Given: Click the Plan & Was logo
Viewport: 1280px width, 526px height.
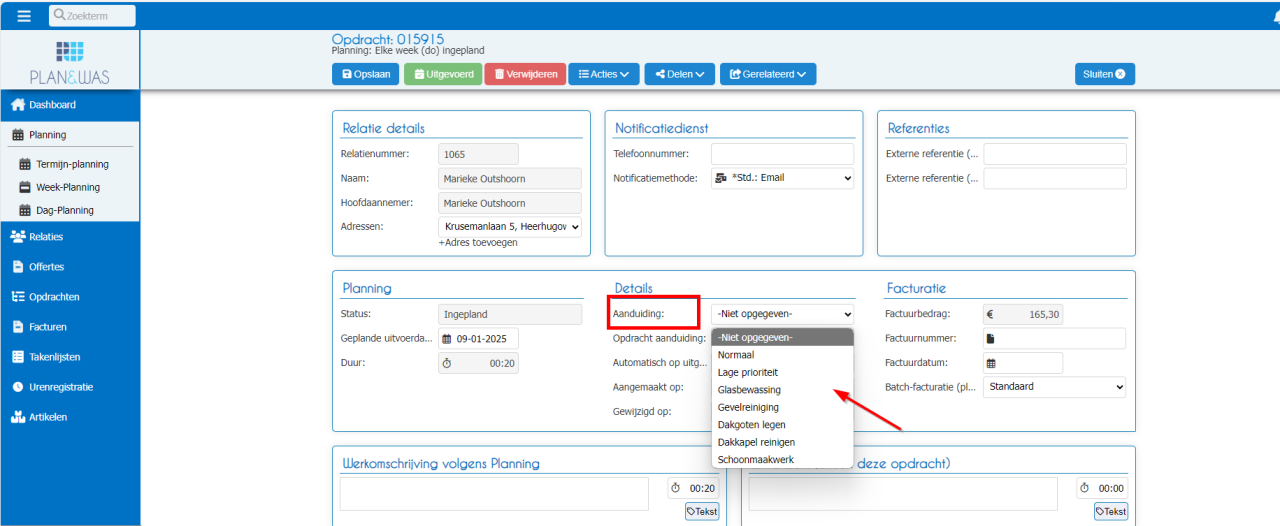Looking at the screenshot, I should [70, 62].
